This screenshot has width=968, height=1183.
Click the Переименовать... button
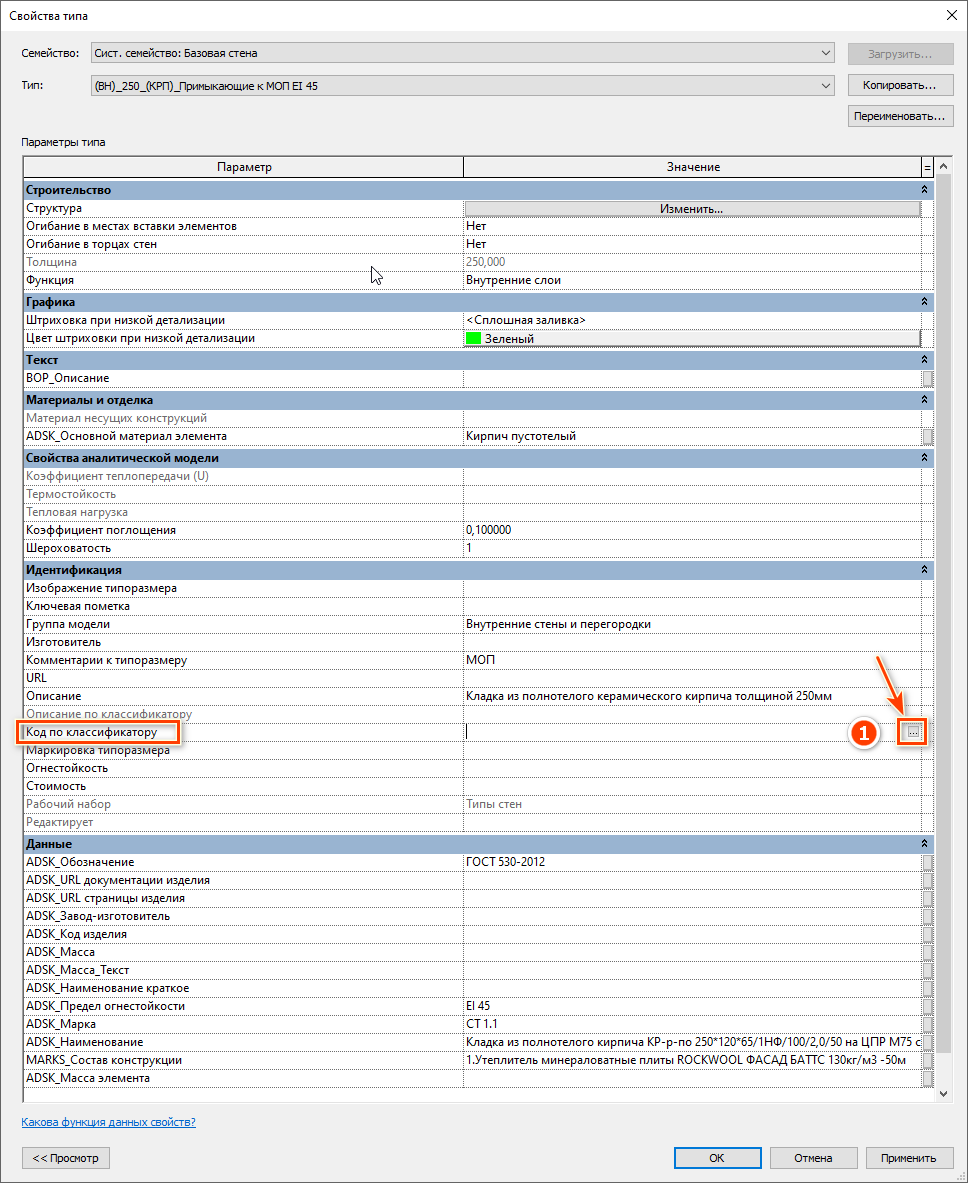tap(897, 117)
